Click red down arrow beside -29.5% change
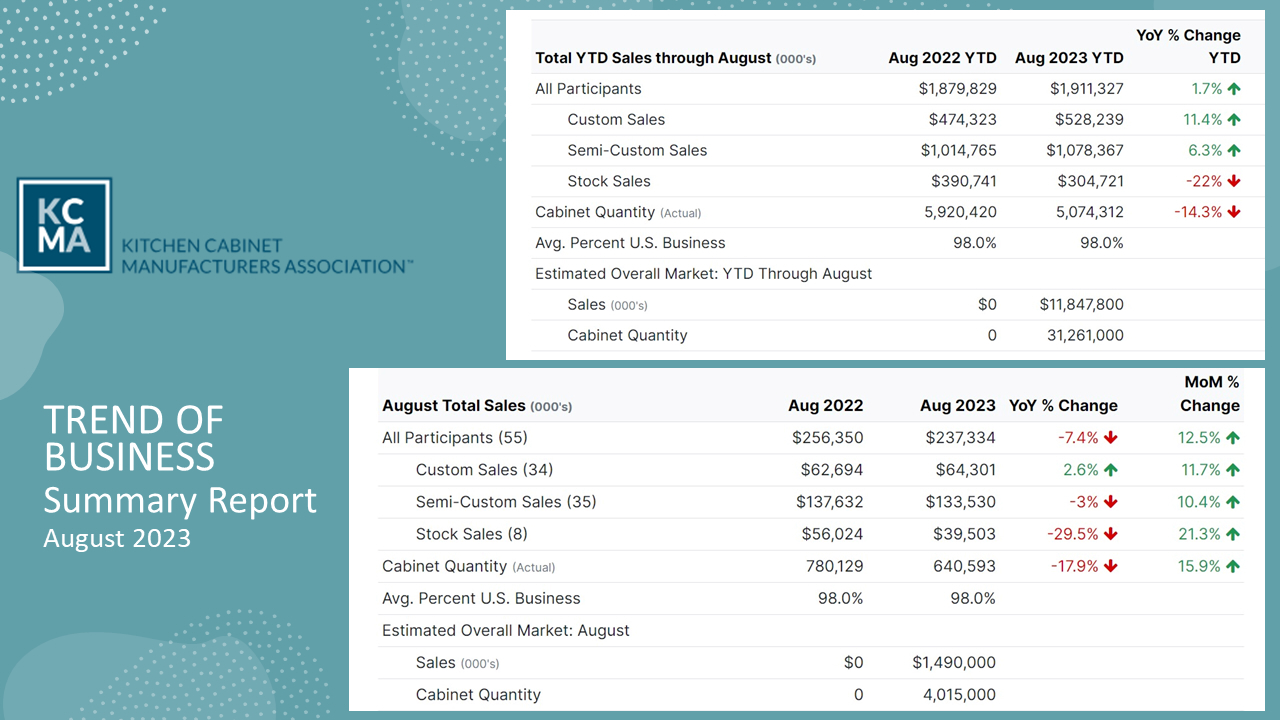1280x720 pixels. tap(1111, 534)
